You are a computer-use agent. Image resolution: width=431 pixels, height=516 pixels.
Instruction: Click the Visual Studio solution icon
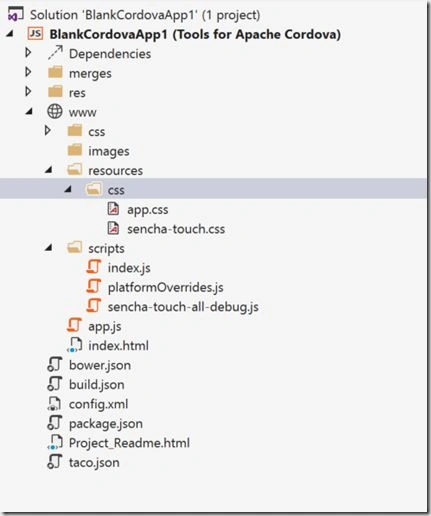[x=16, y=14]
